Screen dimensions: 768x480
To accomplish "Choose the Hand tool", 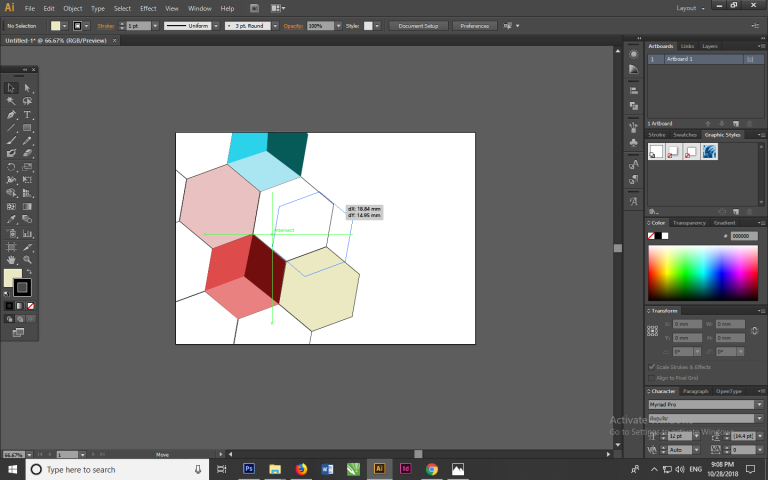I will (x=11, y=259).
